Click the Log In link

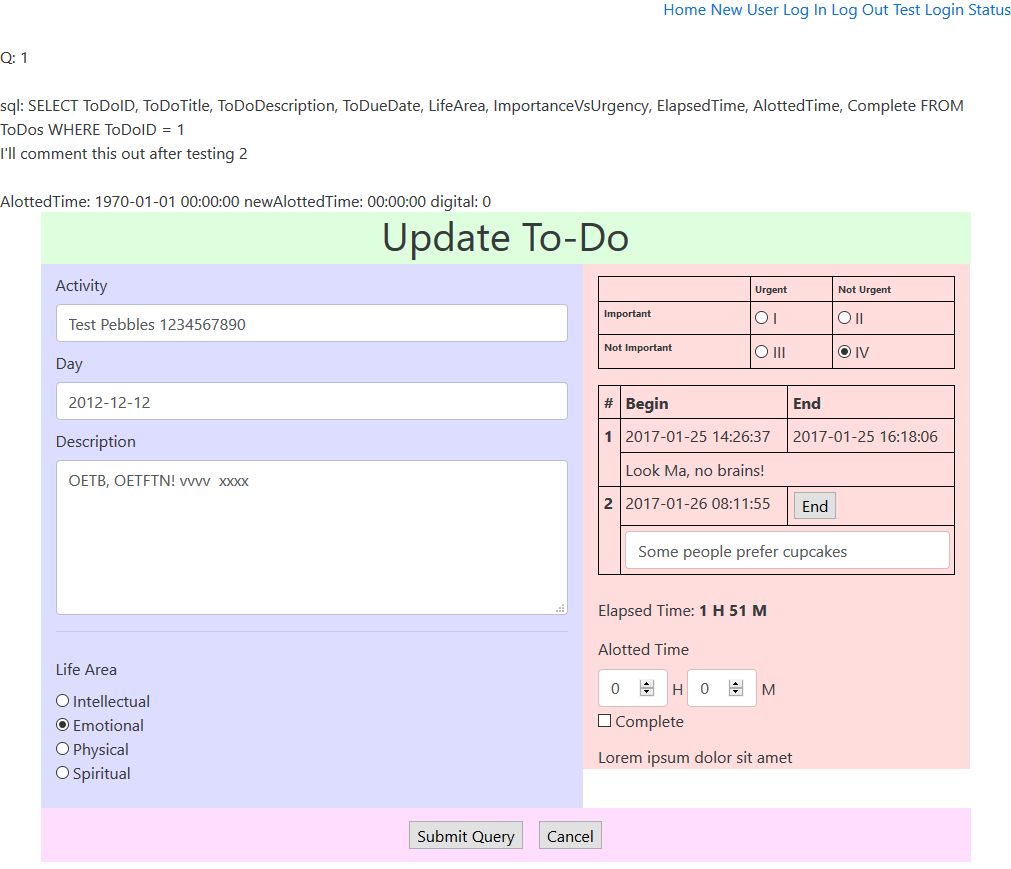pos(805,10)
